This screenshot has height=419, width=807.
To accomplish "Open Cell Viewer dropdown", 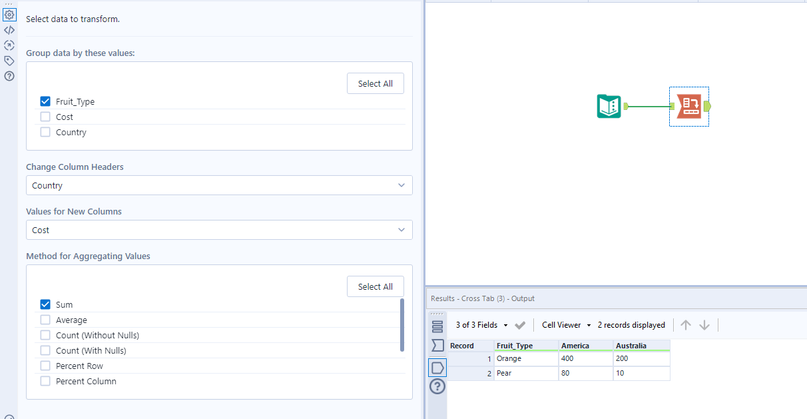I will (566, 325).
